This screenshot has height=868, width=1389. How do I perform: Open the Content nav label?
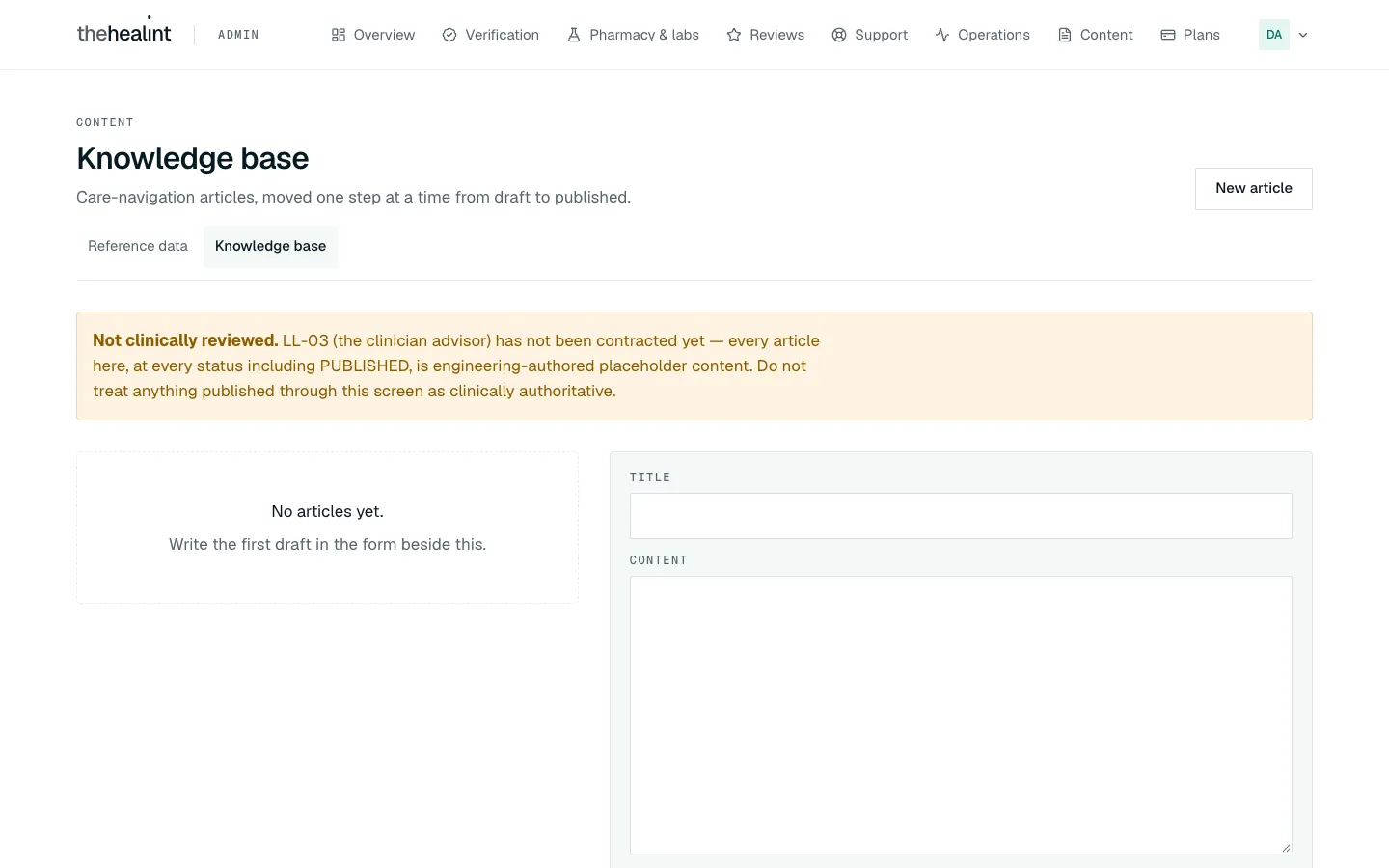coord(1106,35)
